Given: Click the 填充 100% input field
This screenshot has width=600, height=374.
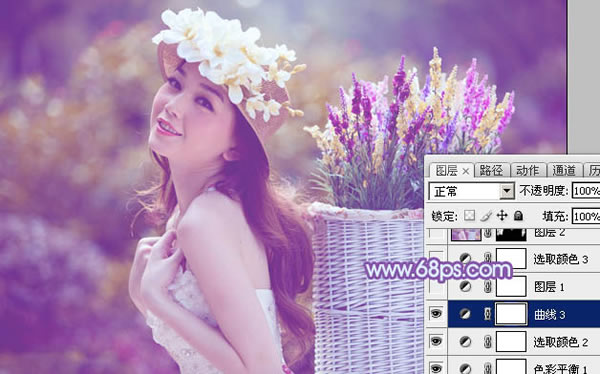Looking at the screenshot, I should click(x=586, y=217).
